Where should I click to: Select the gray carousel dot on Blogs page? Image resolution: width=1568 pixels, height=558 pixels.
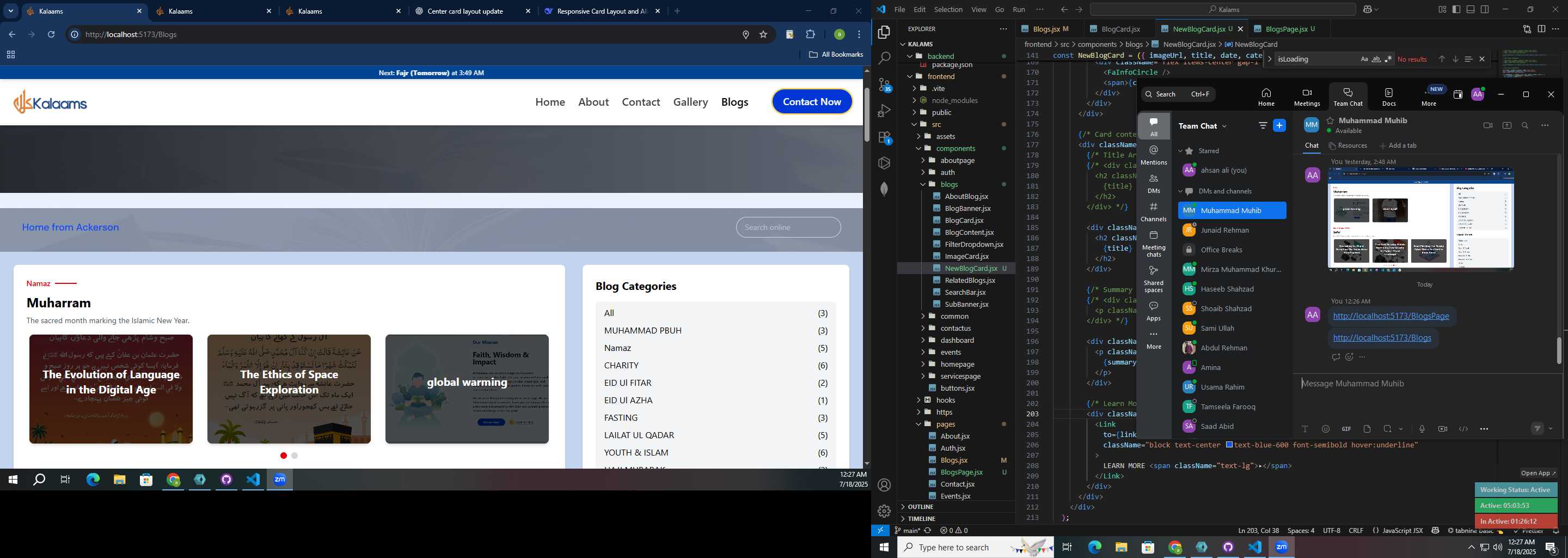[295, 456]
